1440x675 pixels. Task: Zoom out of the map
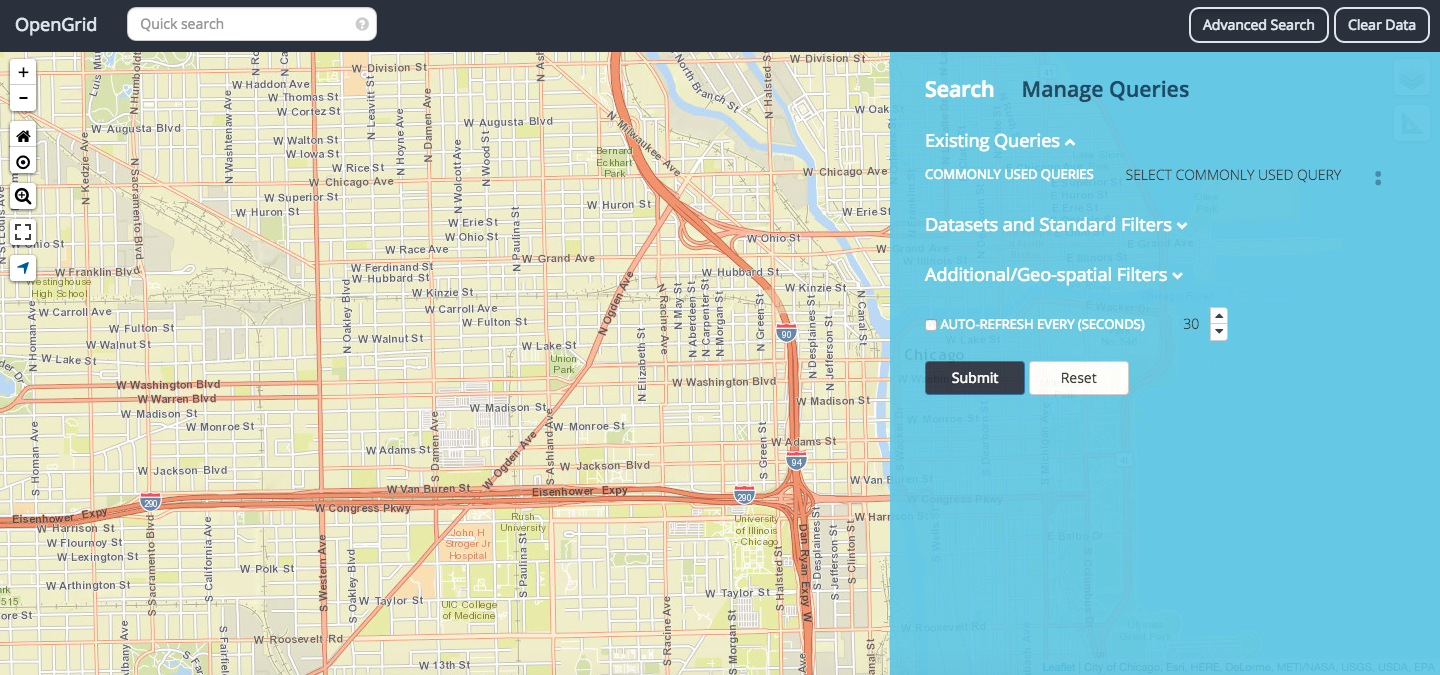point(23,98)
